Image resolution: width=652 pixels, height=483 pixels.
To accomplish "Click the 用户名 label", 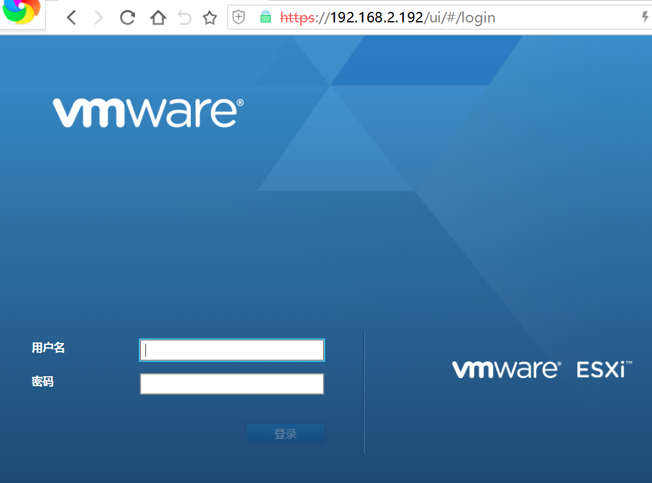I will pyautogui.click(x=48, y=347).
